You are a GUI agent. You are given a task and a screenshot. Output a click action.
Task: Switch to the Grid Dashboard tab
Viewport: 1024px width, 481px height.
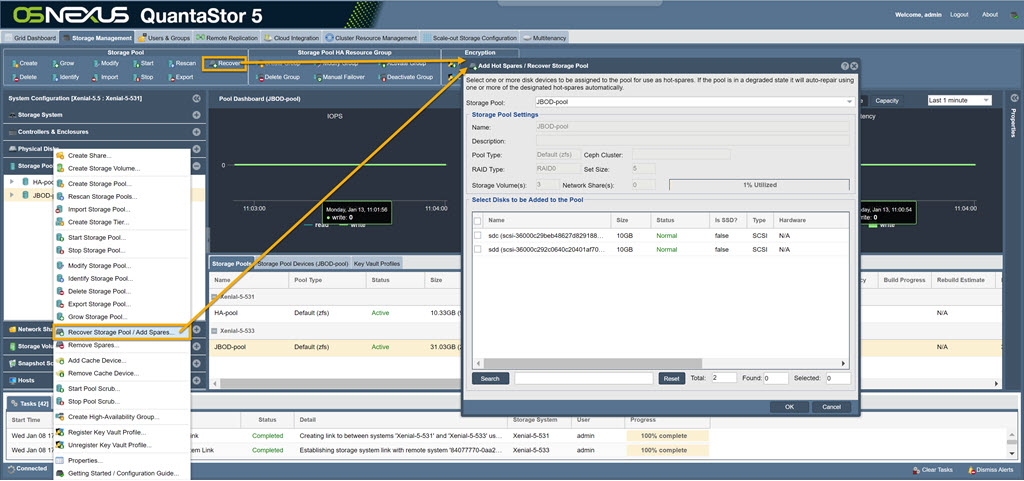coord(31,38)
